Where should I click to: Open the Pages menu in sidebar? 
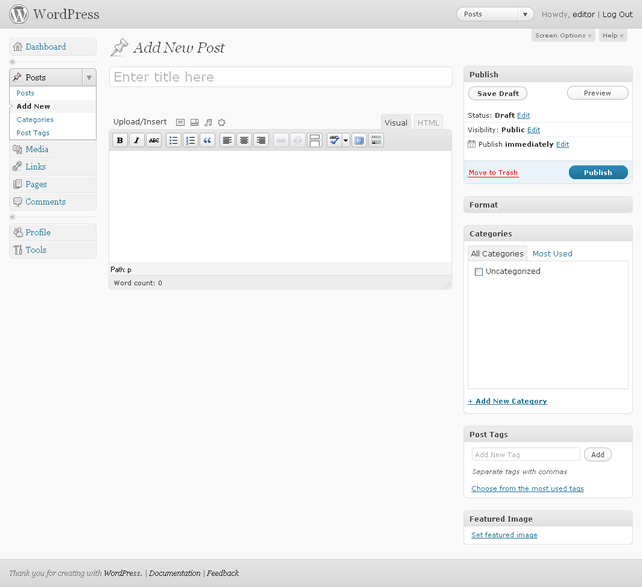(x=53, y=184)
